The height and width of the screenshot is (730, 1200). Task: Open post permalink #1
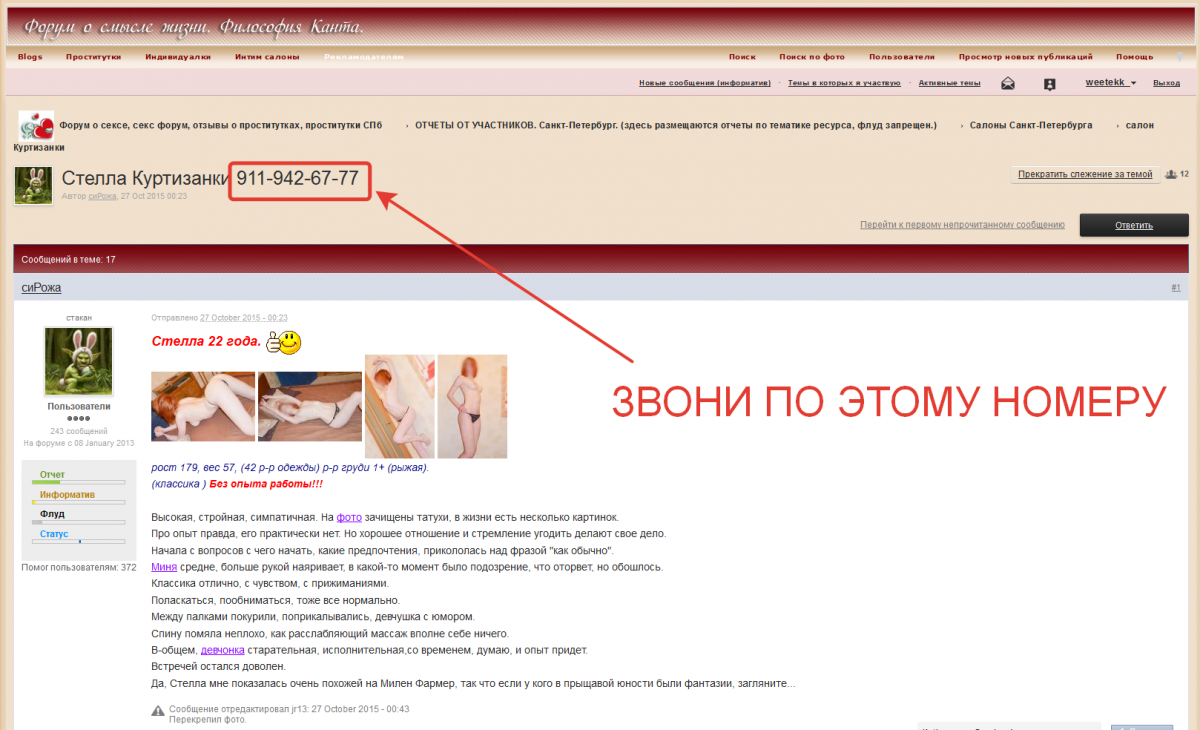pos(1175,288)
